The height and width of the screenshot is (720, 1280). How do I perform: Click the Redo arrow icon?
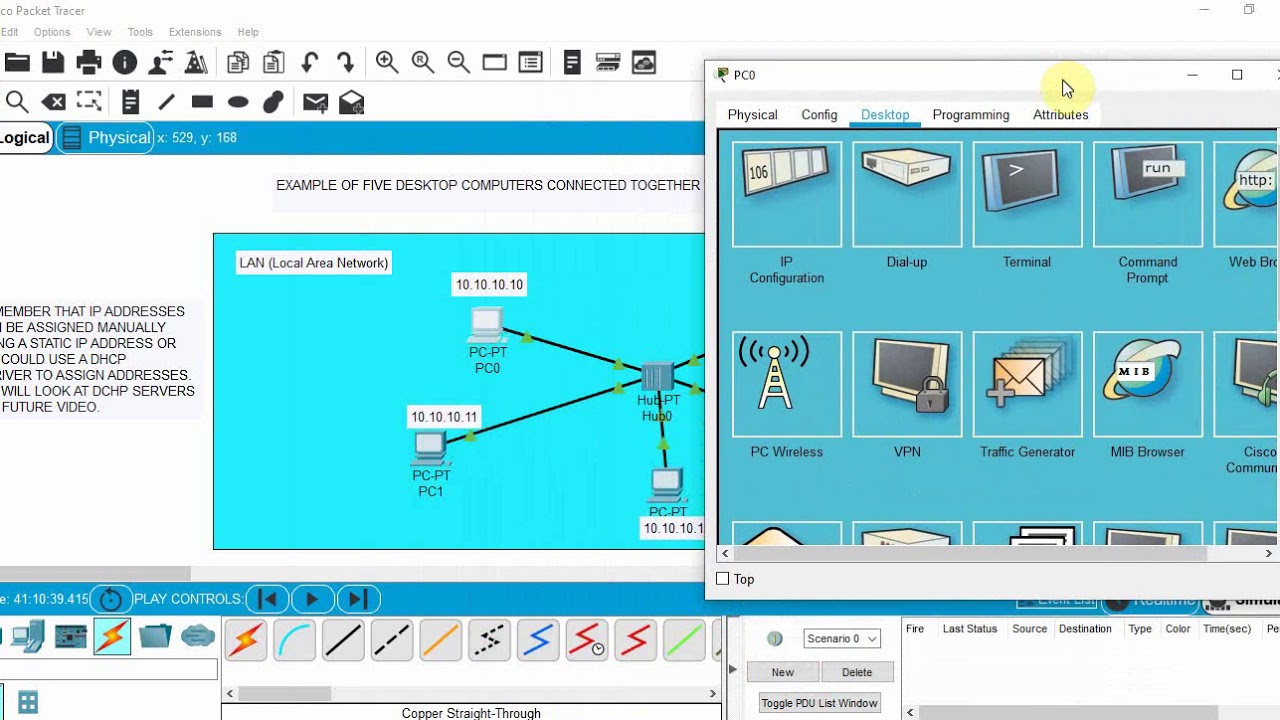point(346,63)
